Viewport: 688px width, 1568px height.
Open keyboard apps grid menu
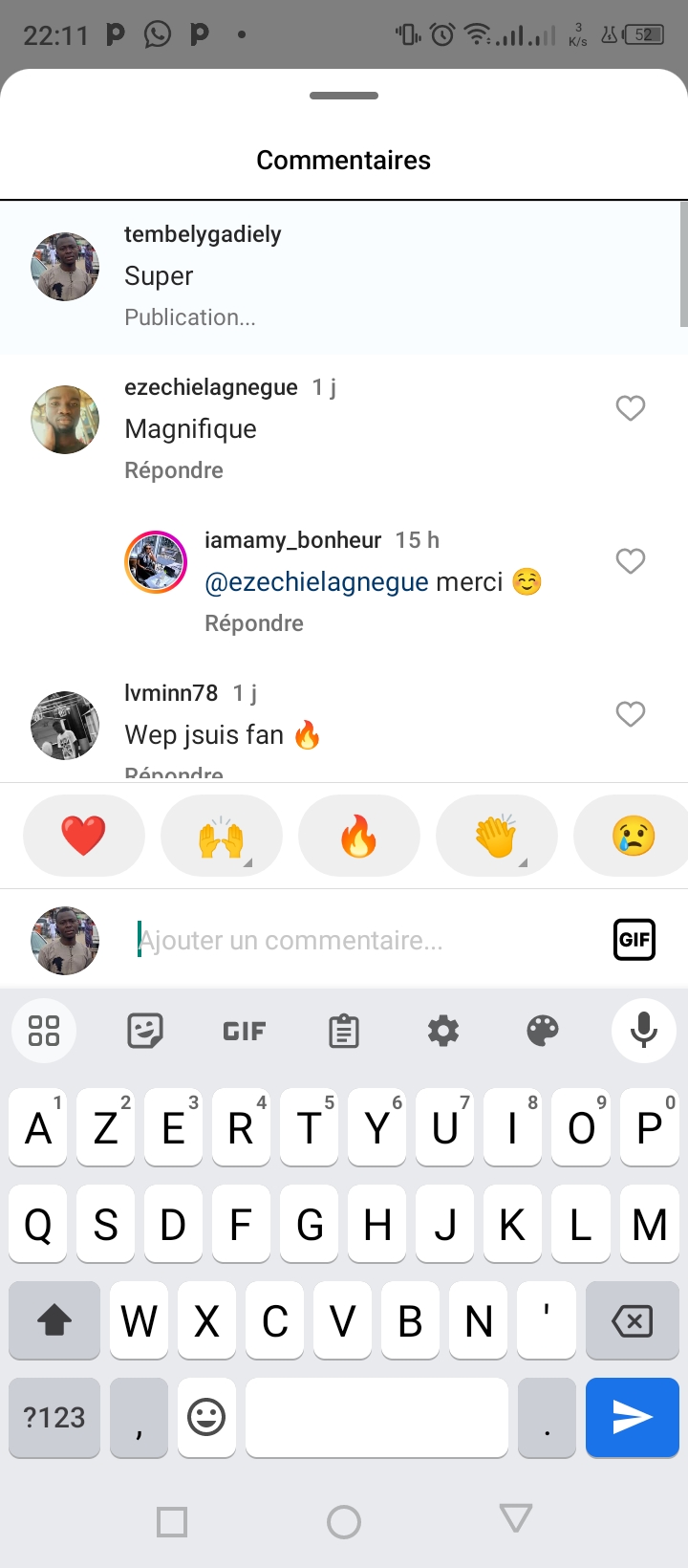pyautogui.click(x=44, y=1031)
